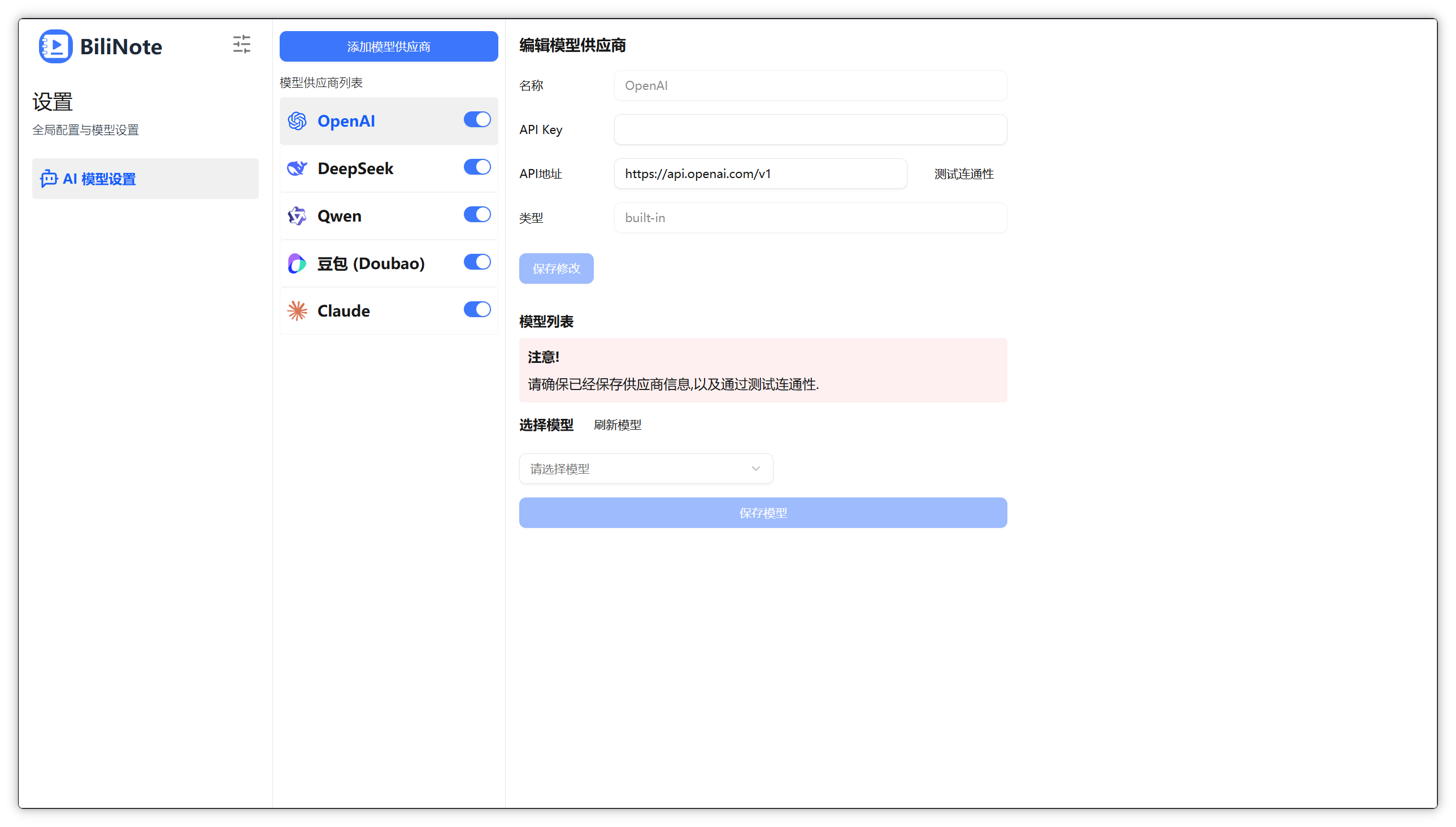Disable the OpenAI provider toggle

tap(477, 119)
